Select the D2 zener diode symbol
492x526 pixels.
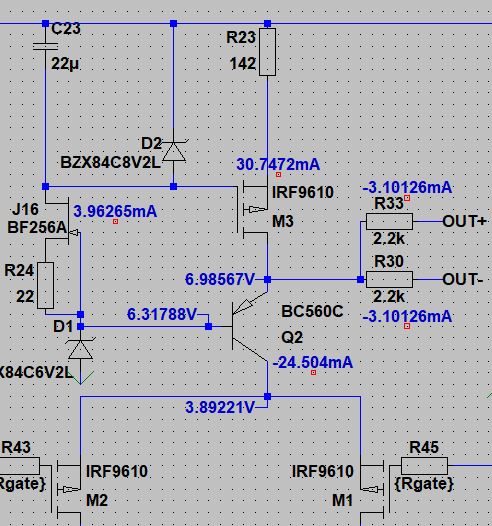click(x=174, y=152)
